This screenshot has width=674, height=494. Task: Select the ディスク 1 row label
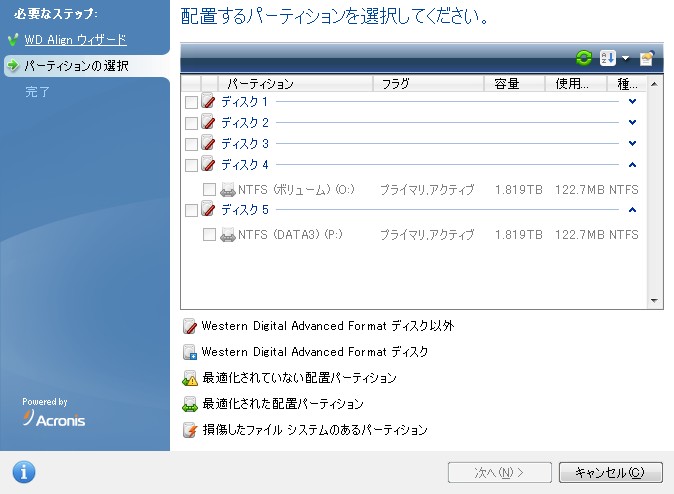click(x=245, y=102)
